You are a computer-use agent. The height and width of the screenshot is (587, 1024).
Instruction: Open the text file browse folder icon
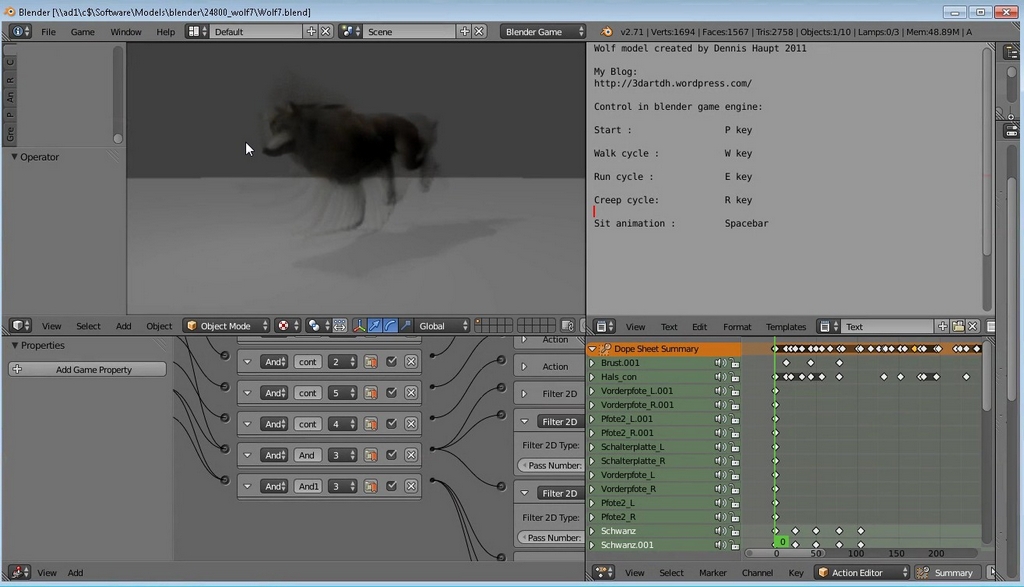point(958,327)
